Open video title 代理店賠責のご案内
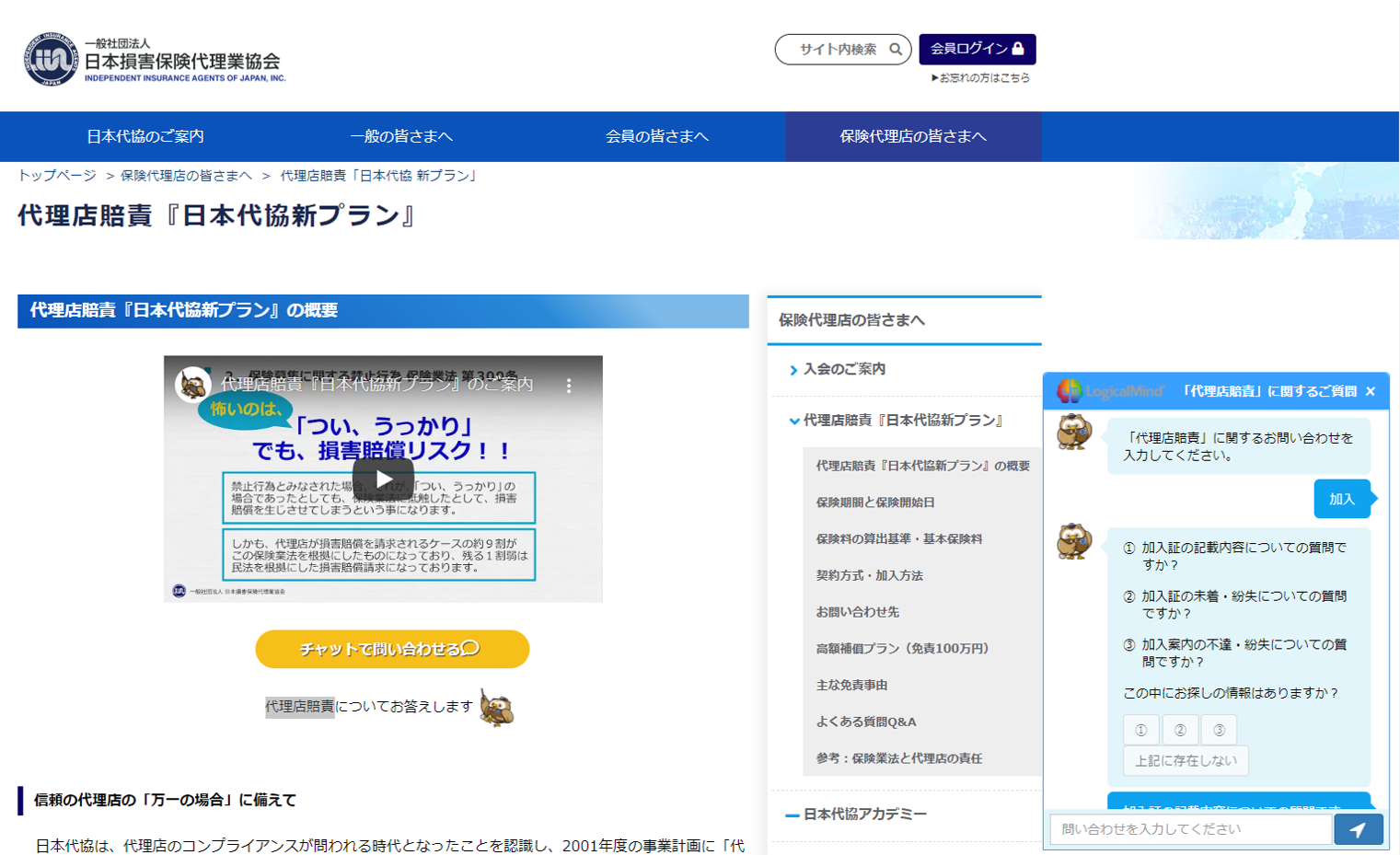Viewport: 1400px width, 855px height. [377, 384]
